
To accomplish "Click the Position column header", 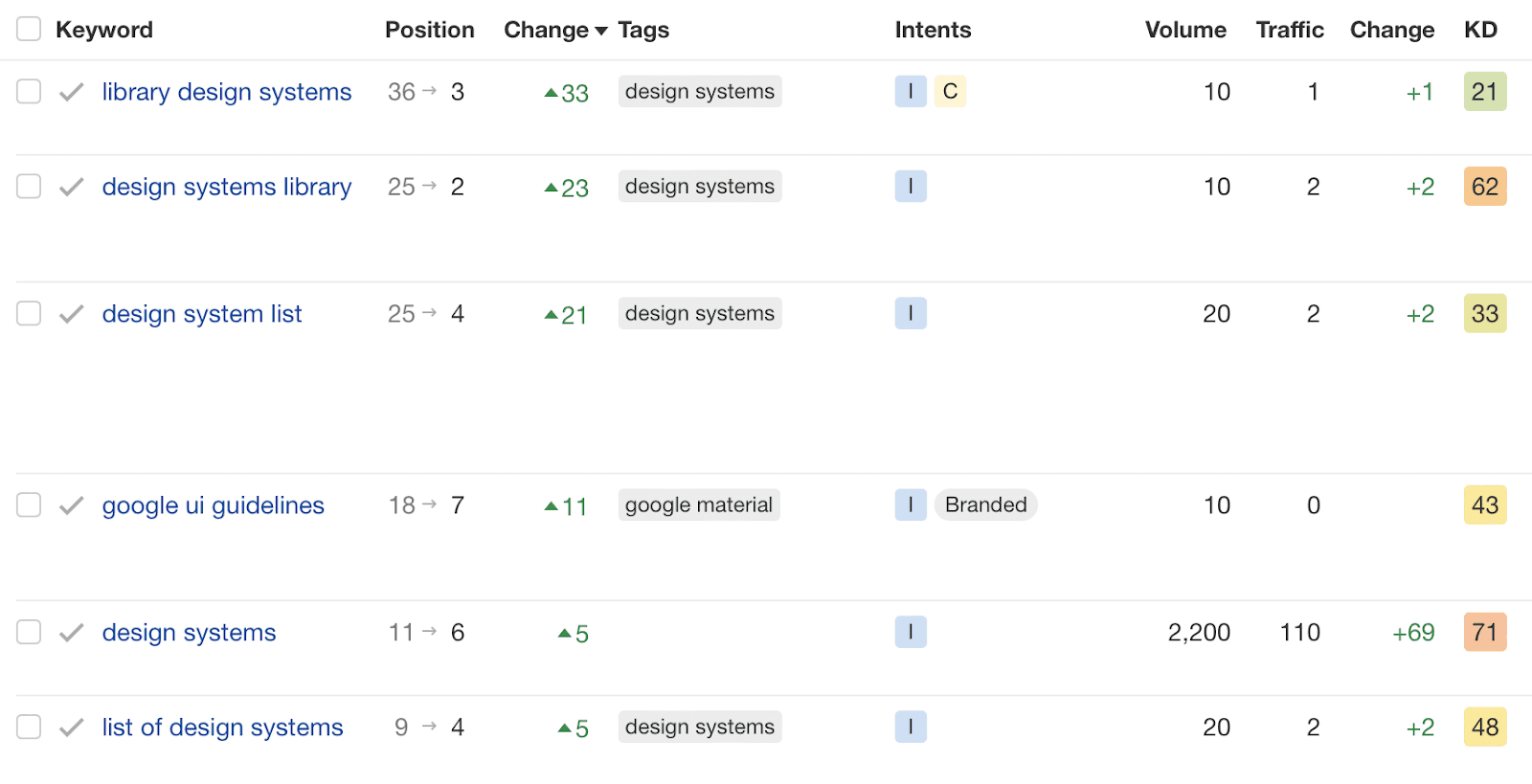I will coord(430,30).
